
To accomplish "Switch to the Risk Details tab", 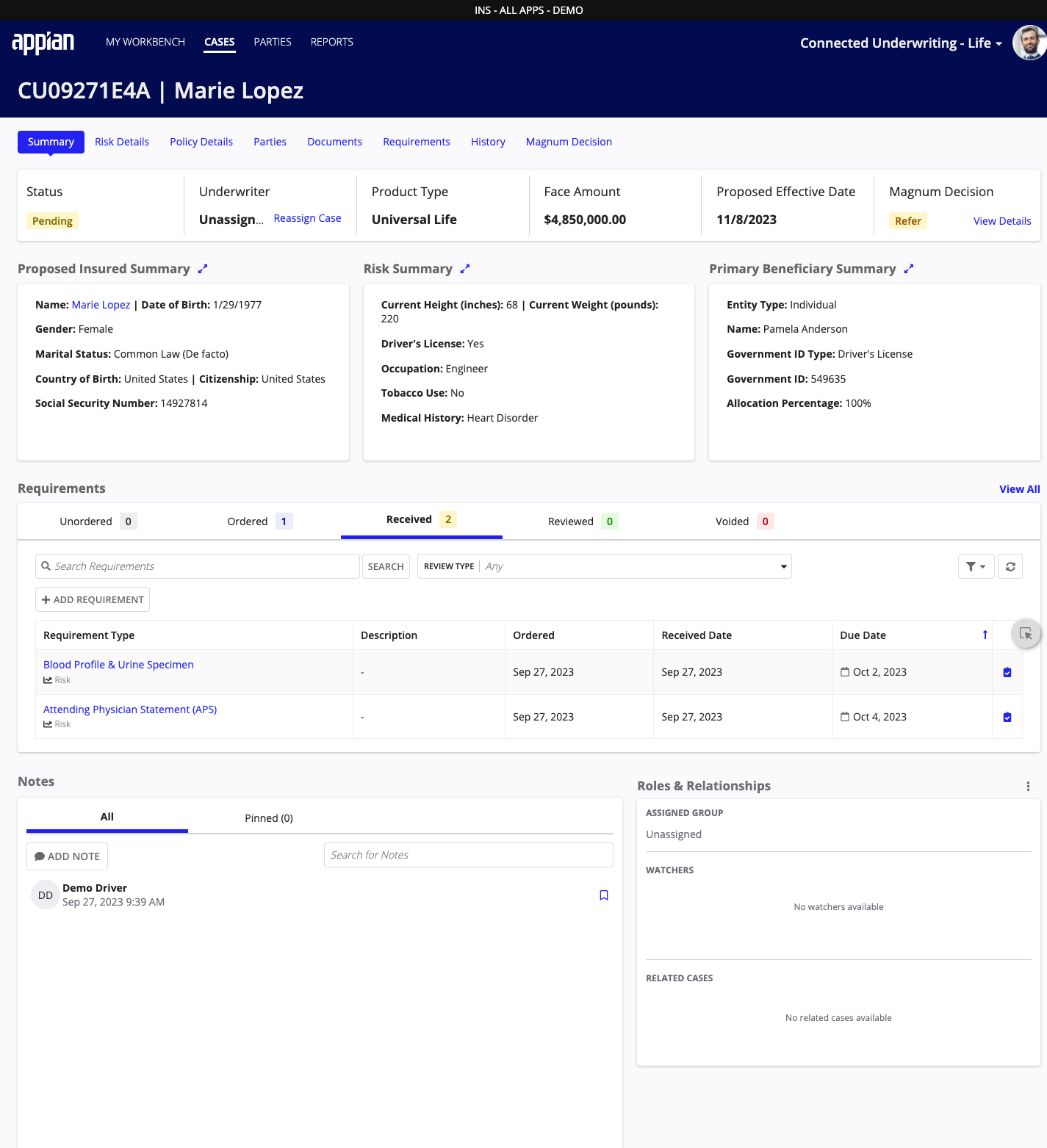I will pyautogui.click(x=122, y=142).
